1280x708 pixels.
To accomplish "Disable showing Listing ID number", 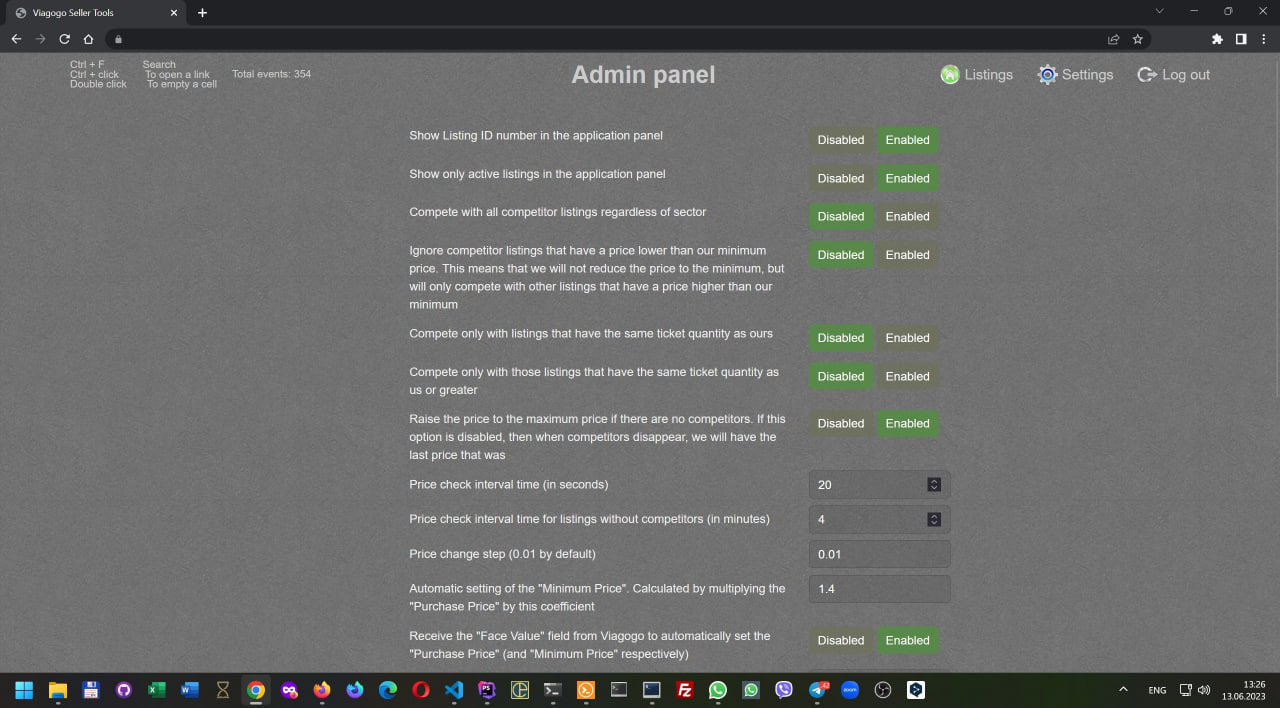I will click(x=841, y=140).
